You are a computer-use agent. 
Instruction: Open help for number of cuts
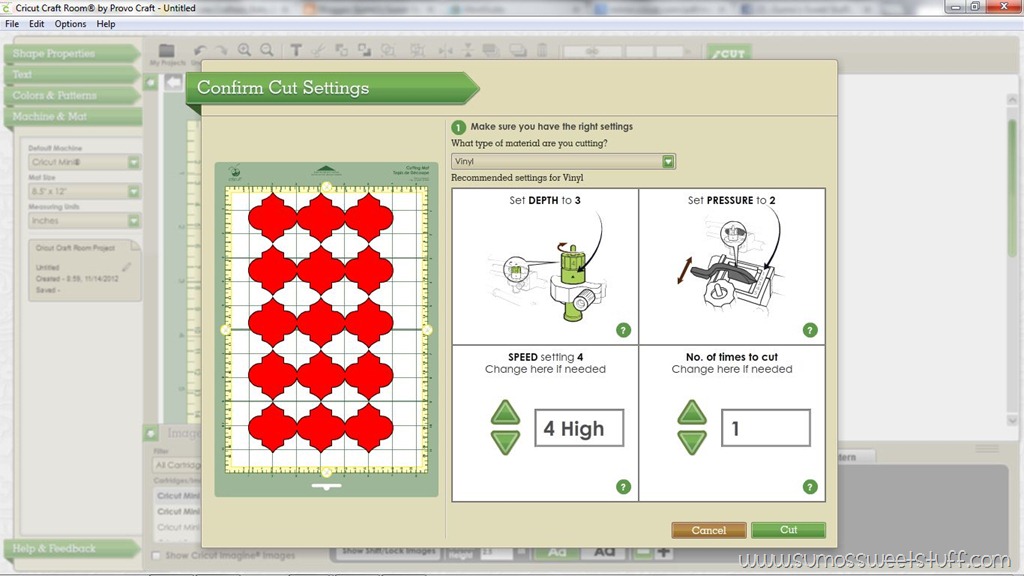click(x=810, y=487)
